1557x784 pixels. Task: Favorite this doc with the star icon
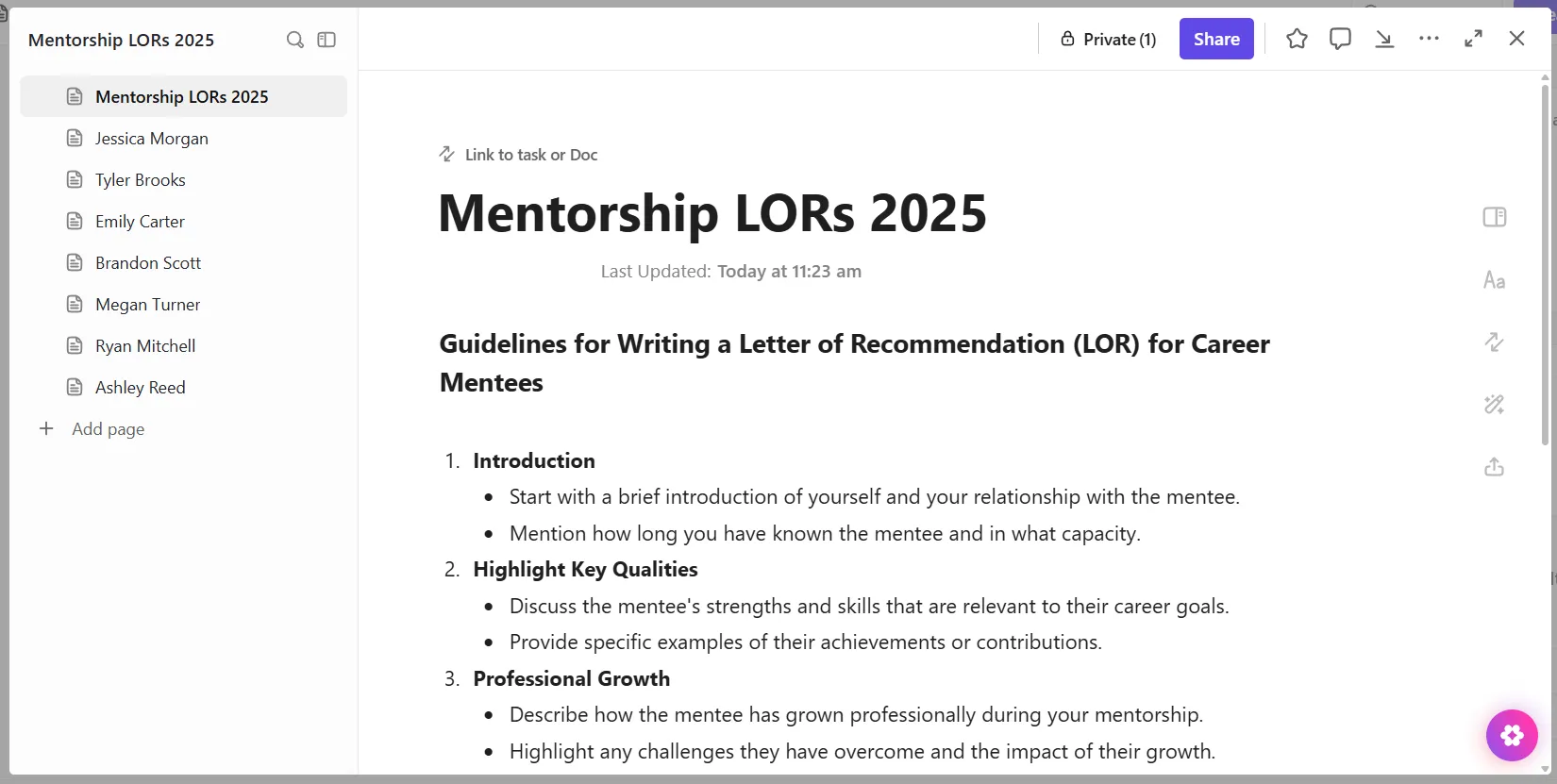pyautogui.click(x=1297, y=39)
